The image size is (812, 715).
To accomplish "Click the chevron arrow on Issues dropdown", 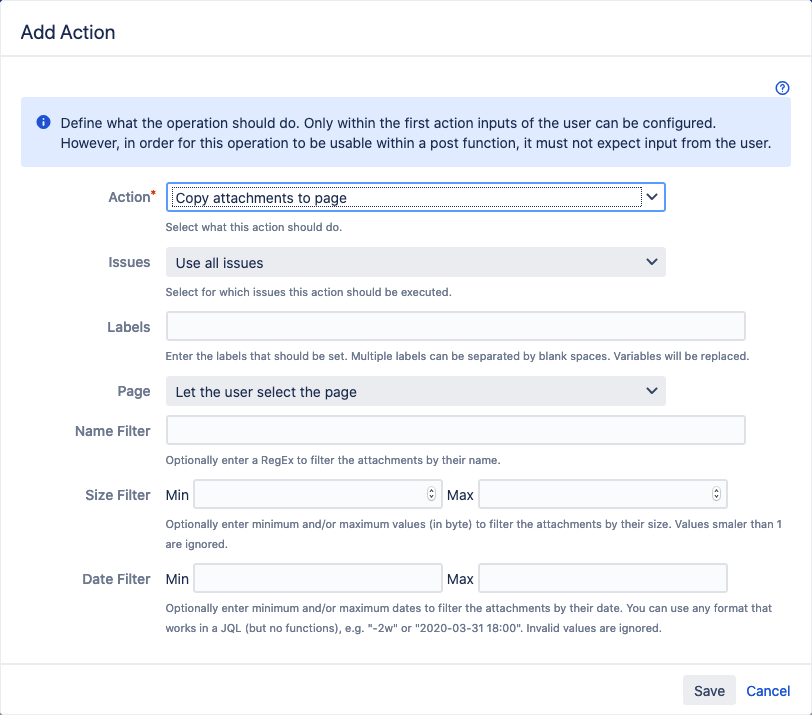I will tap(651, 262).
